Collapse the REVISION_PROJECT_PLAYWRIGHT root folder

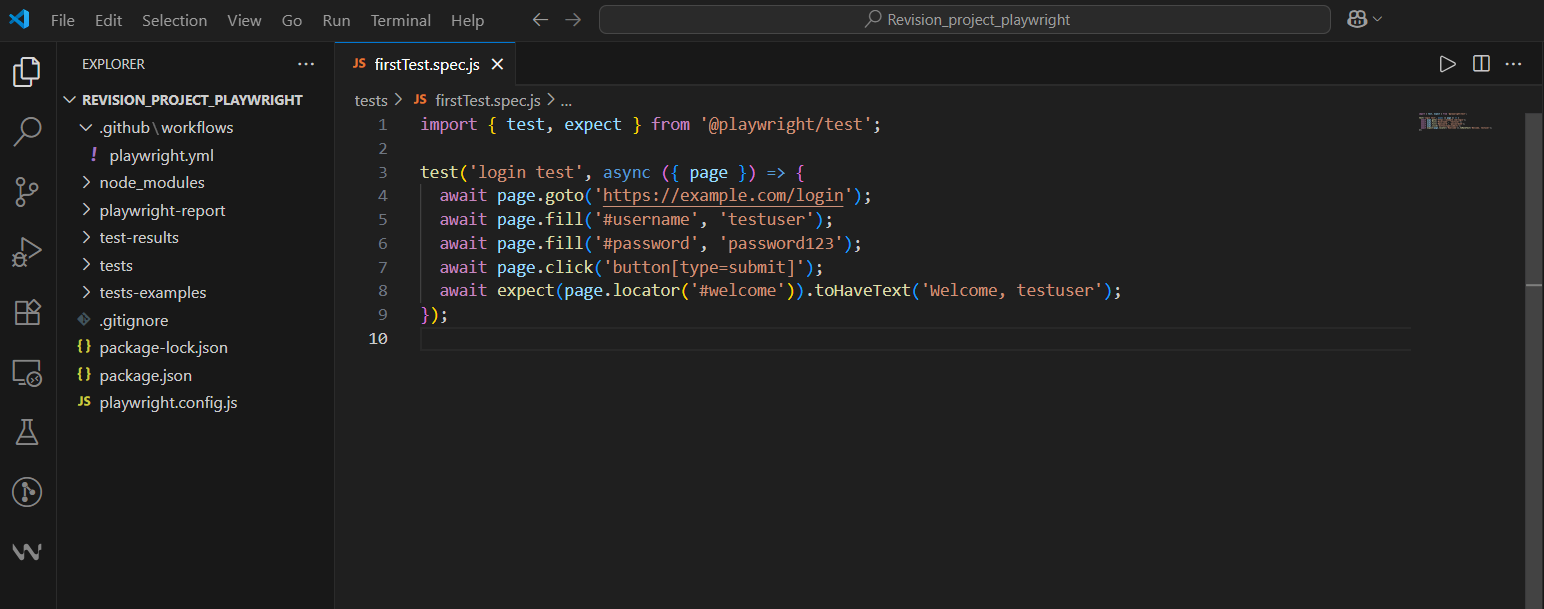(191, 100)
